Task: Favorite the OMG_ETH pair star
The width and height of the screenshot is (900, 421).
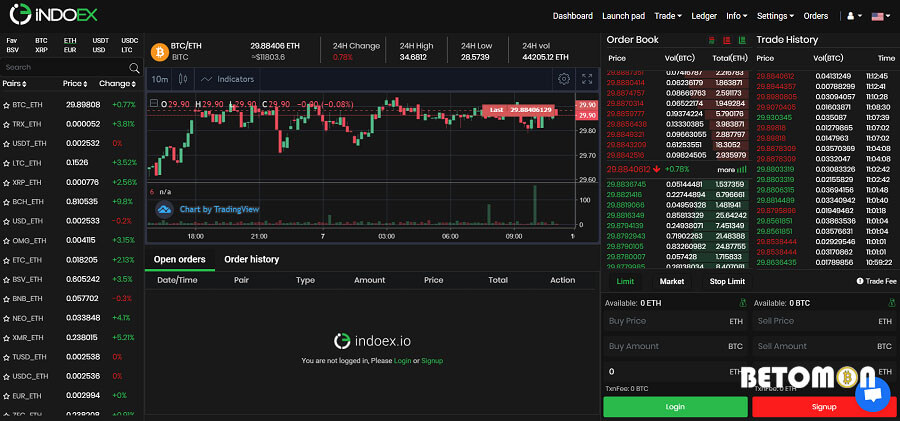Action: pos(6,241)
